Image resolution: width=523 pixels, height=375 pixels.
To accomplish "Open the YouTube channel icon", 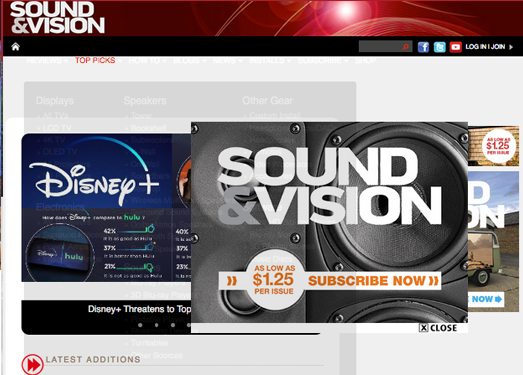I will tap(455, 47).
